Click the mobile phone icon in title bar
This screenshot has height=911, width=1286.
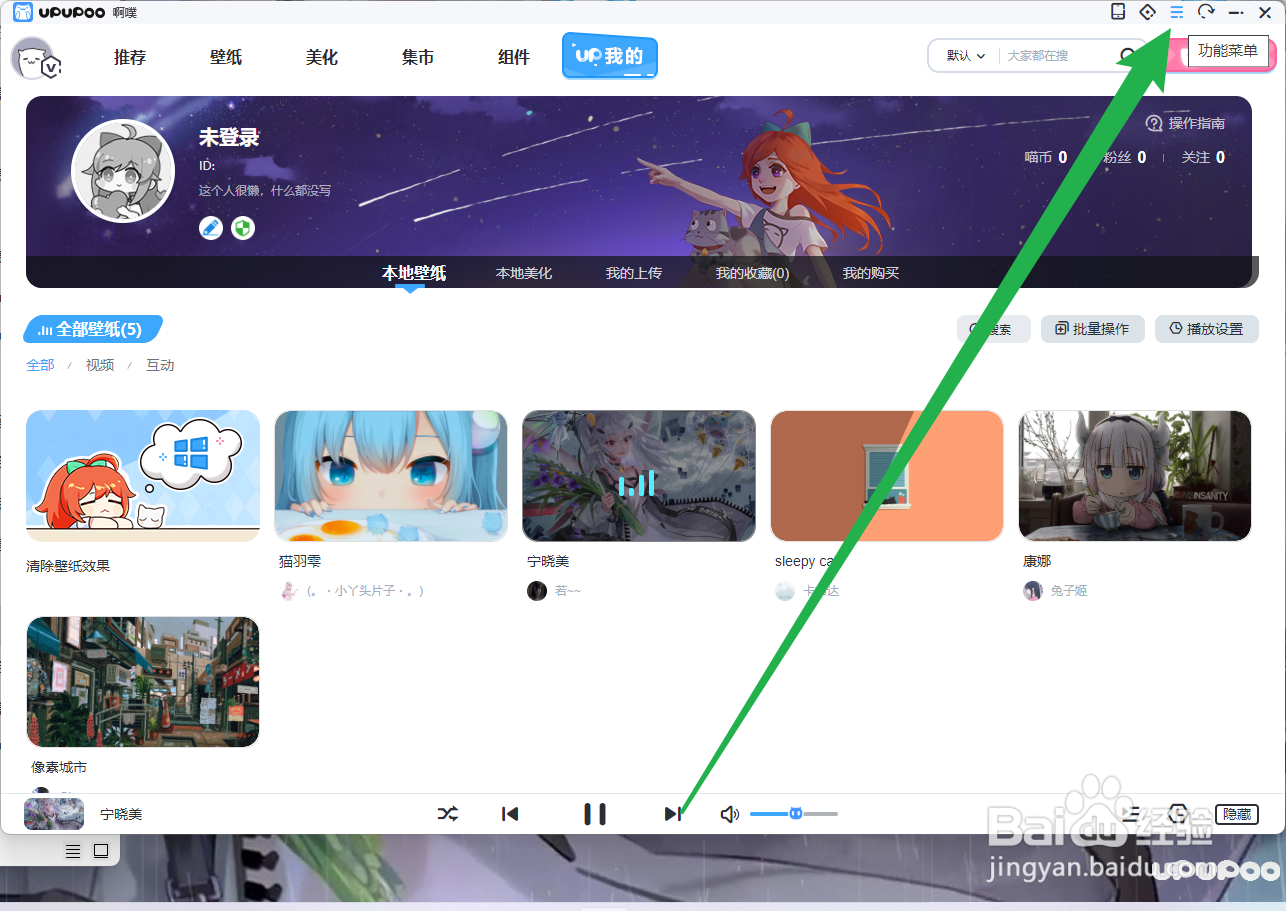1118,12
